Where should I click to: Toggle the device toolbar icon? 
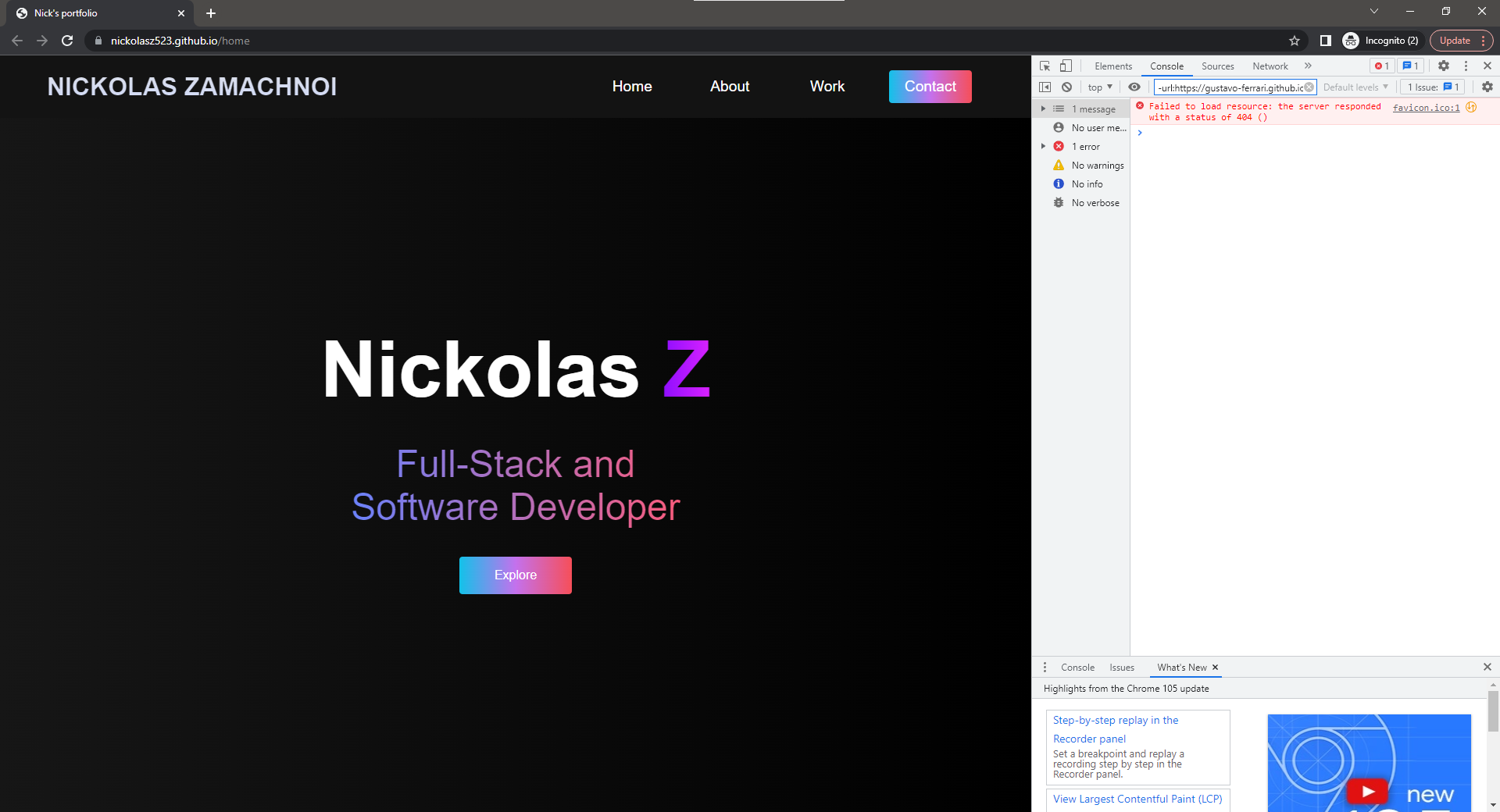[1066, 66]
